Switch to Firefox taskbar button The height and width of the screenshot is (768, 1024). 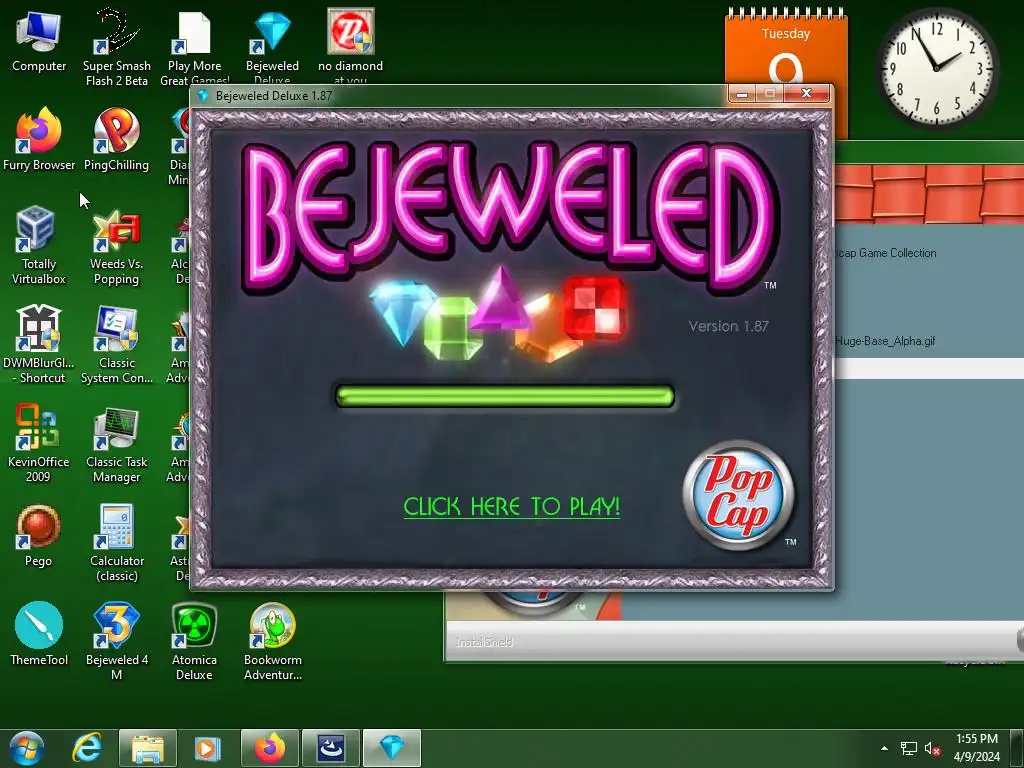[270, 748]
